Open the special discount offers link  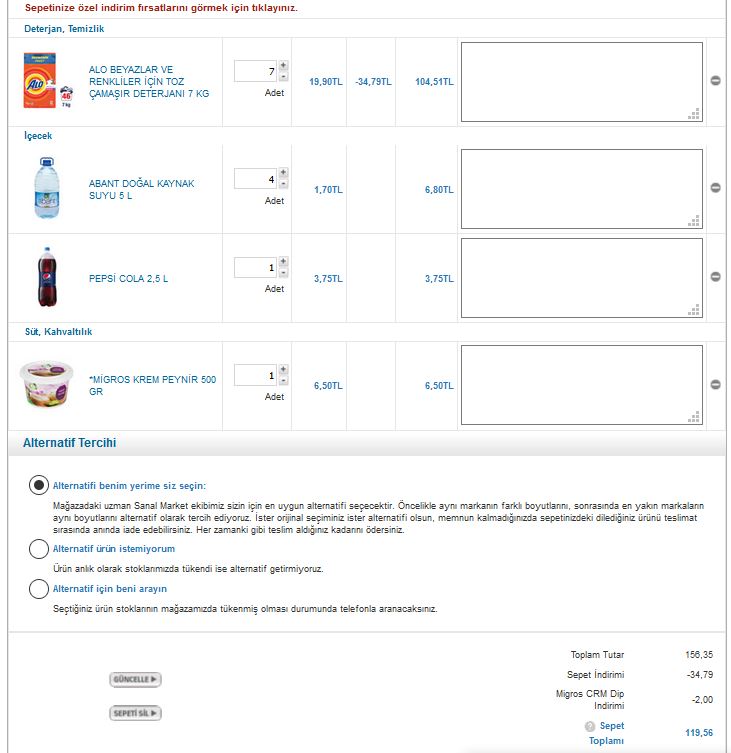[161, 8]
